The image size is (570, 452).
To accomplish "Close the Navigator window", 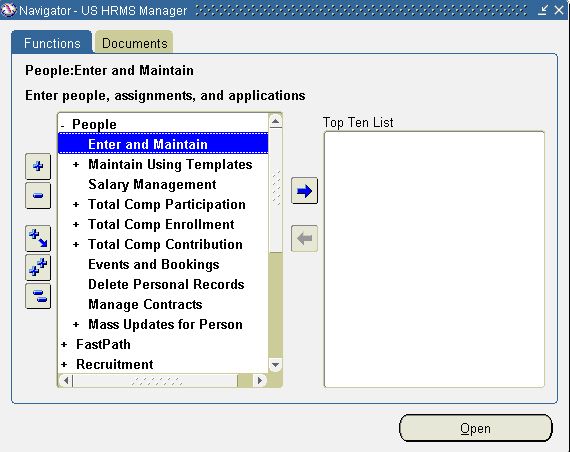I will (559, 10).
